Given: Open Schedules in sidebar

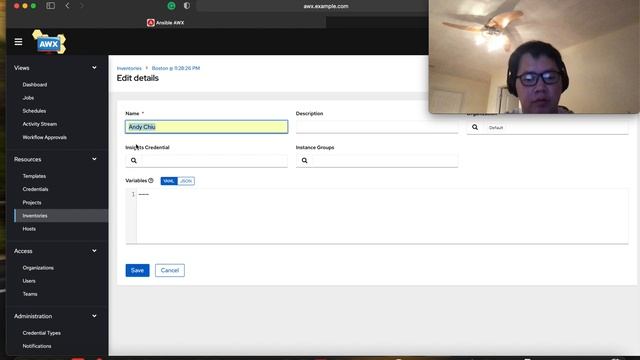Looking at the screenshot, I should pyautogui.click(x=34, y=111).
